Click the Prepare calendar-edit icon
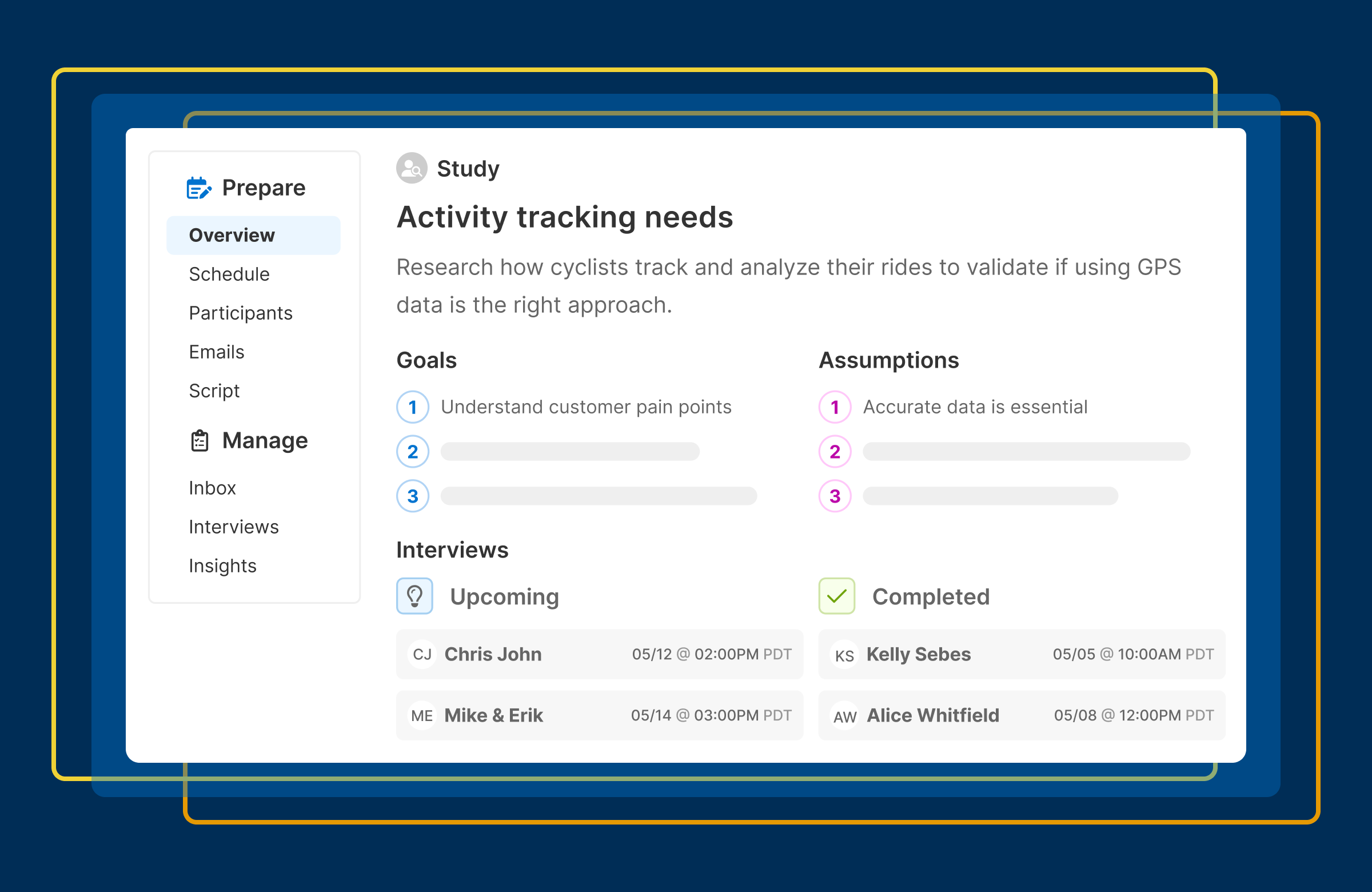This screenshot has height=892, width=1372. click(198, 188)
